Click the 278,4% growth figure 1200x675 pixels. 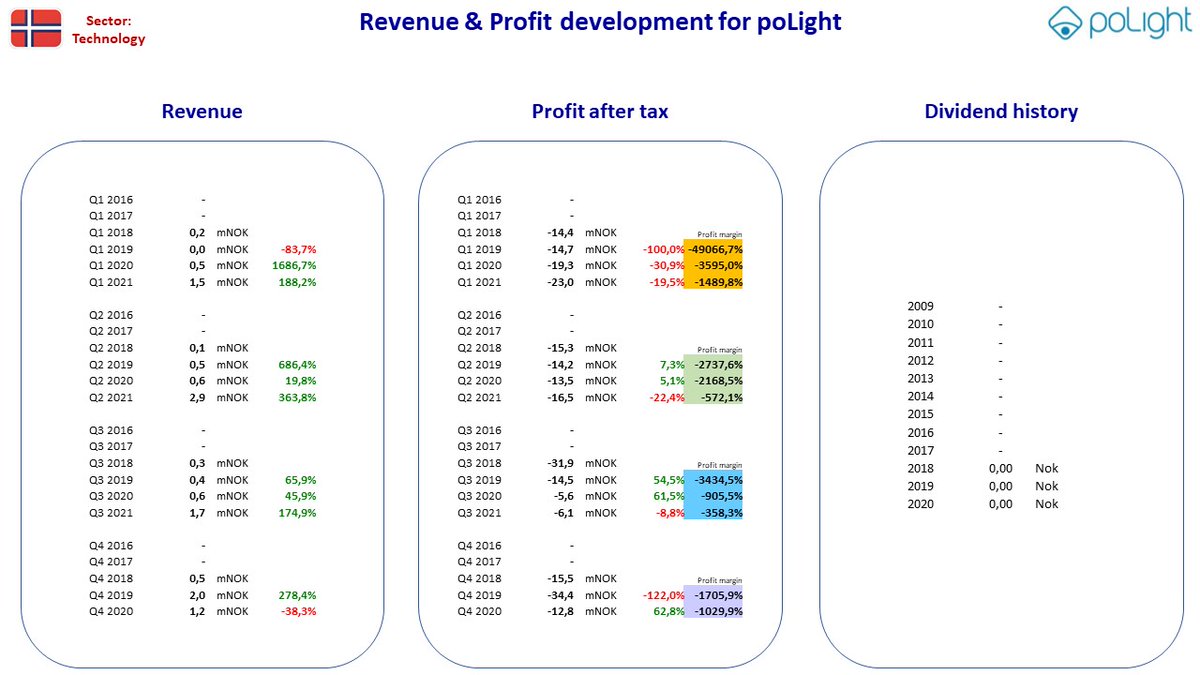298,595
